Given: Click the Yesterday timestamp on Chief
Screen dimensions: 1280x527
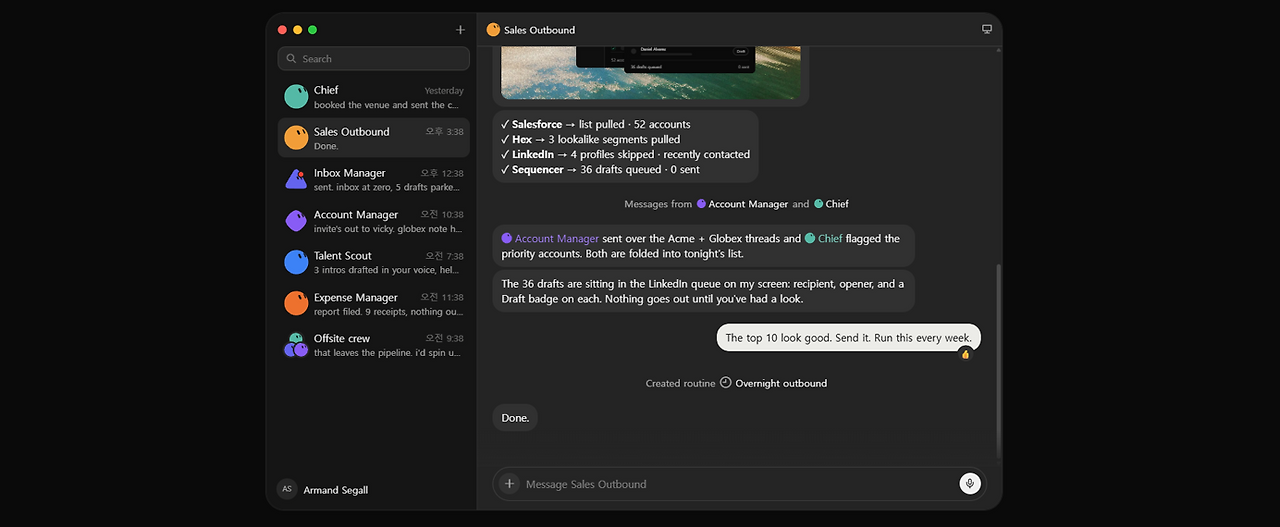Looking at the screenshot, I should tap(444, 91).
